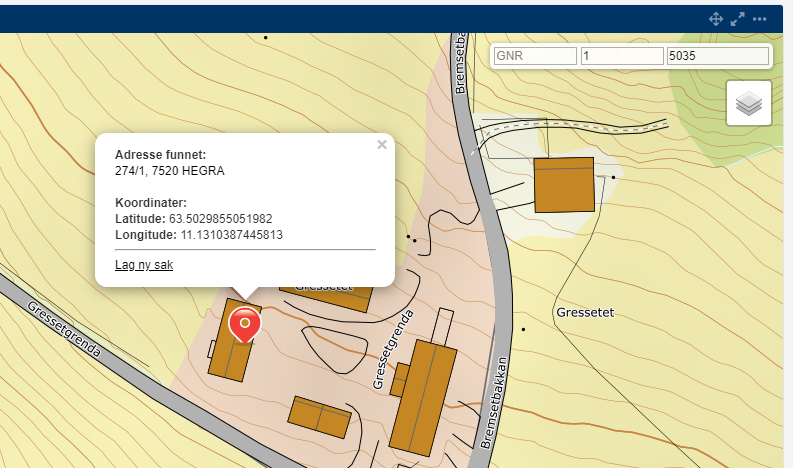Screen dimensions: 793x468
Task: Click the address text 274/1, 7520 HEGRA
Action: [170, 171]
